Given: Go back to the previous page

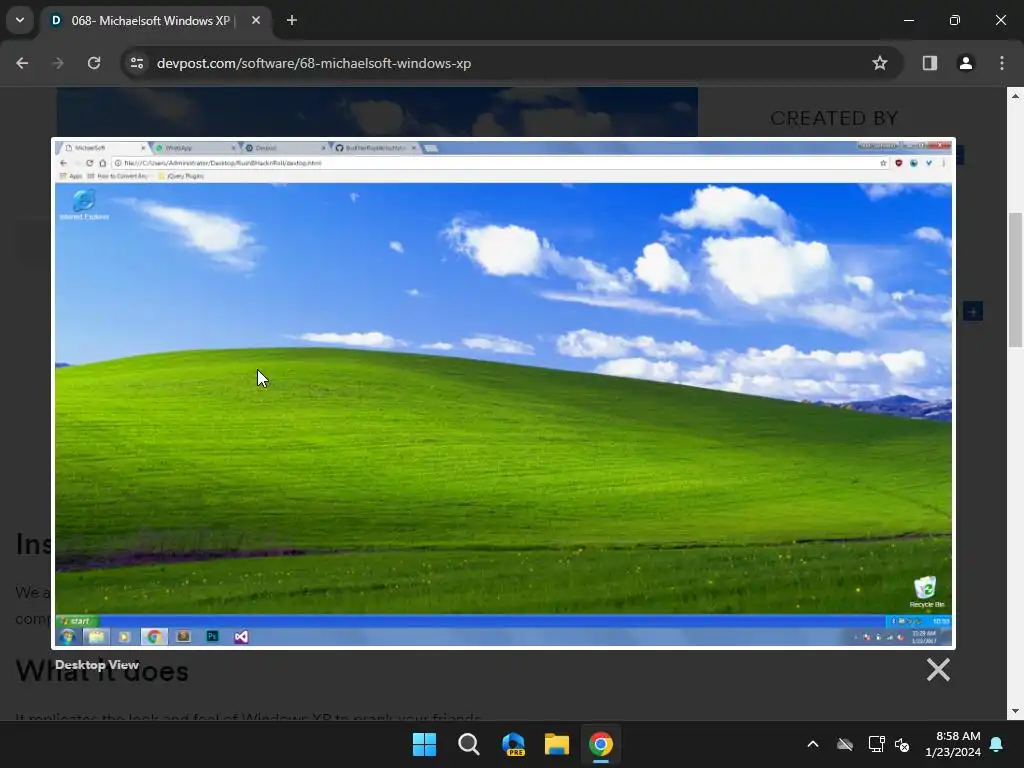Looking at the screenshot, I should pos(22,63).
